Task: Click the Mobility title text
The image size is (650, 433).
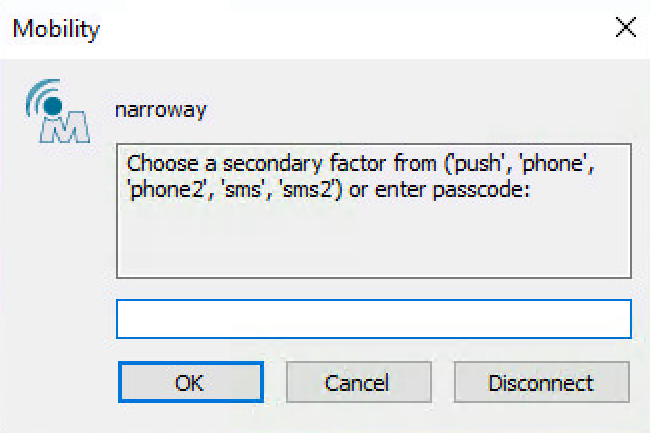Action: (x=56, y=28)
